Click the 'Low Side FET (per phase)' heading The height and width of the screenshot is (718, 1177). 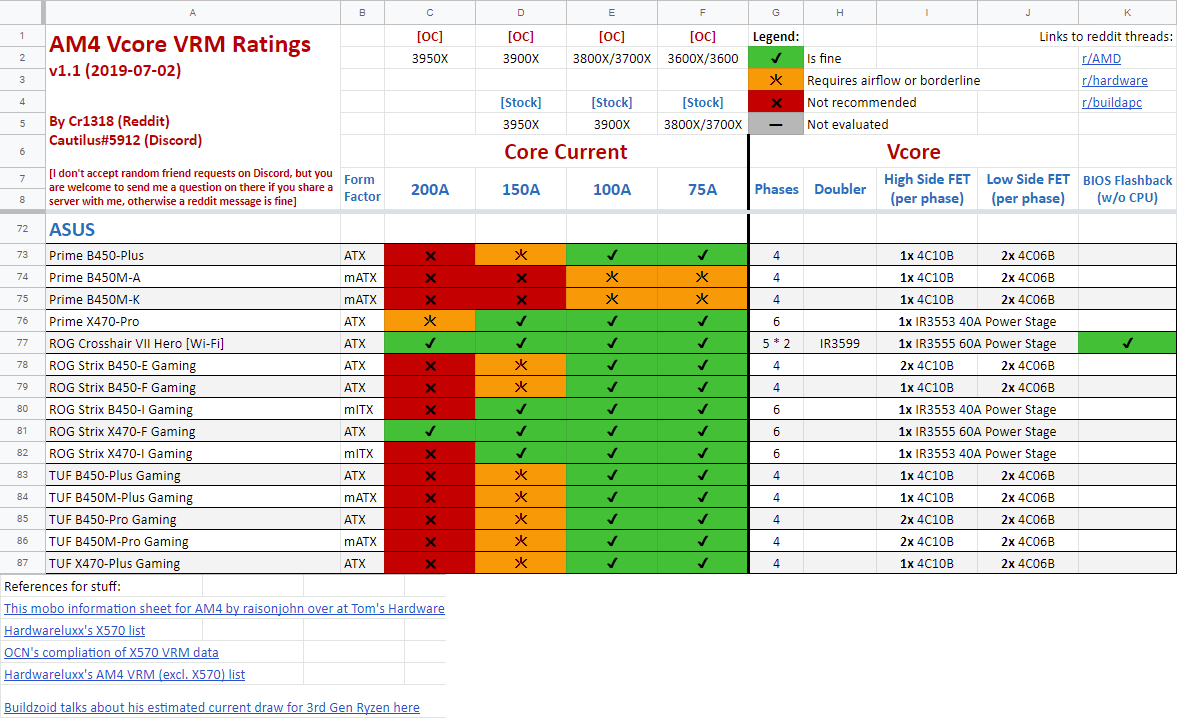pos(1028,189)
